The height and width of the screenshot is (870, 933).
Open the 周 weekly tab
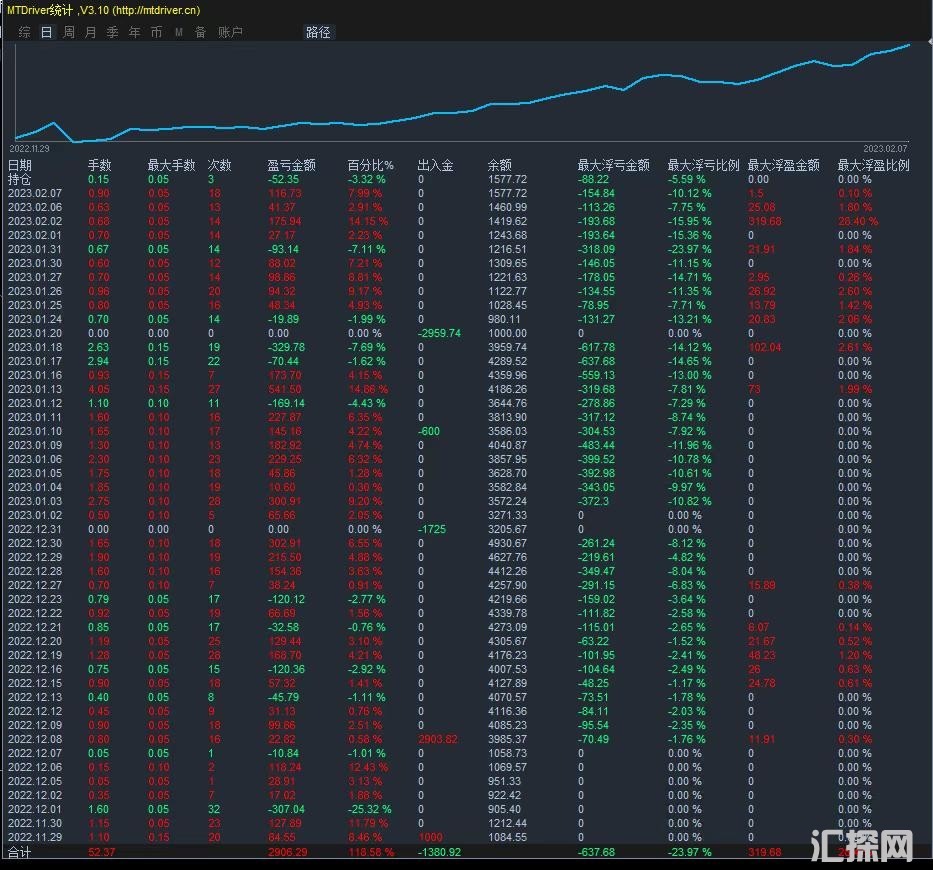[x=69, y=32]
